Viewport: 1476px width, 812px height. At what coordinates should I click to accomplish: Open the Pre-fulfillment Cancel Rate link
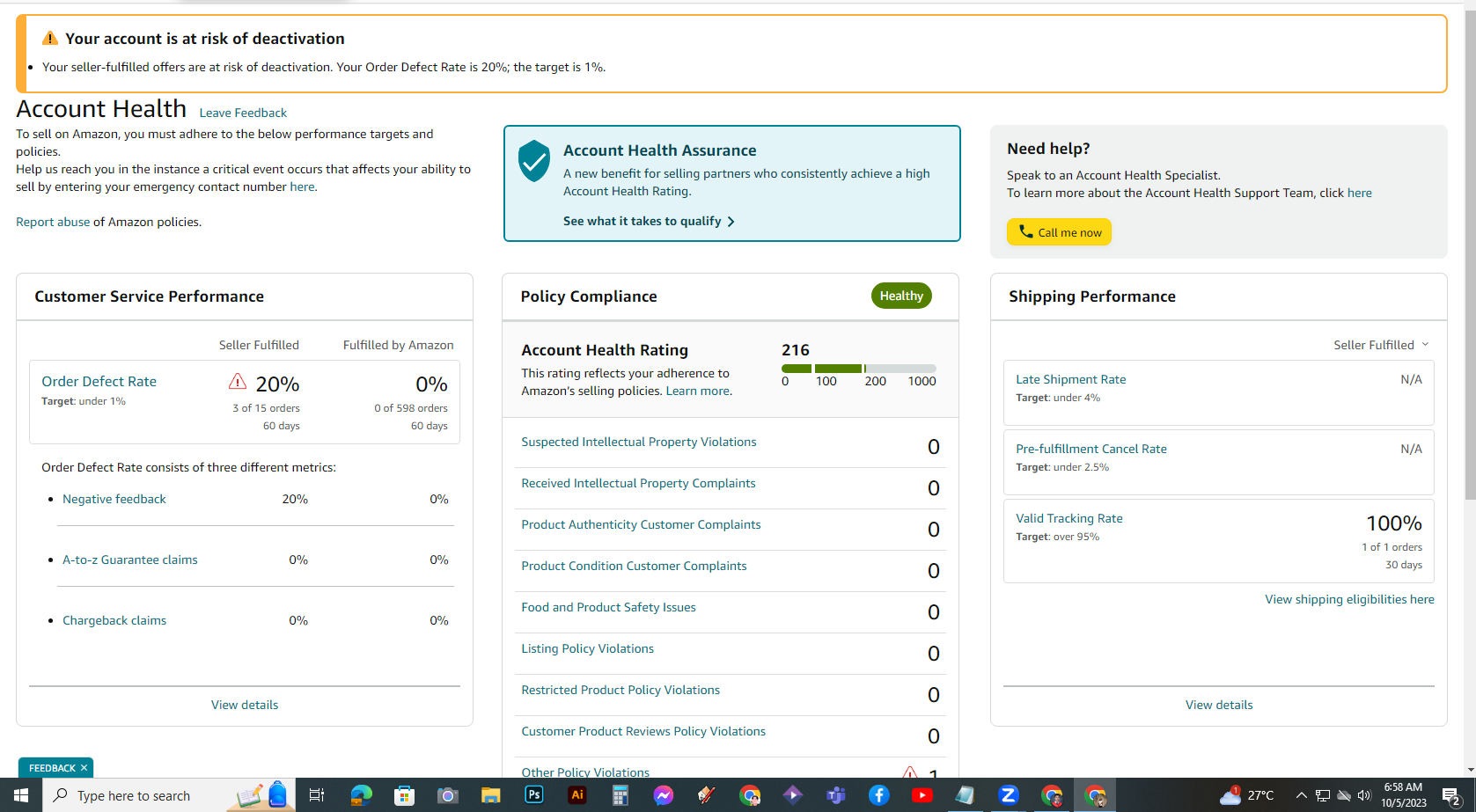point(1091,449)
